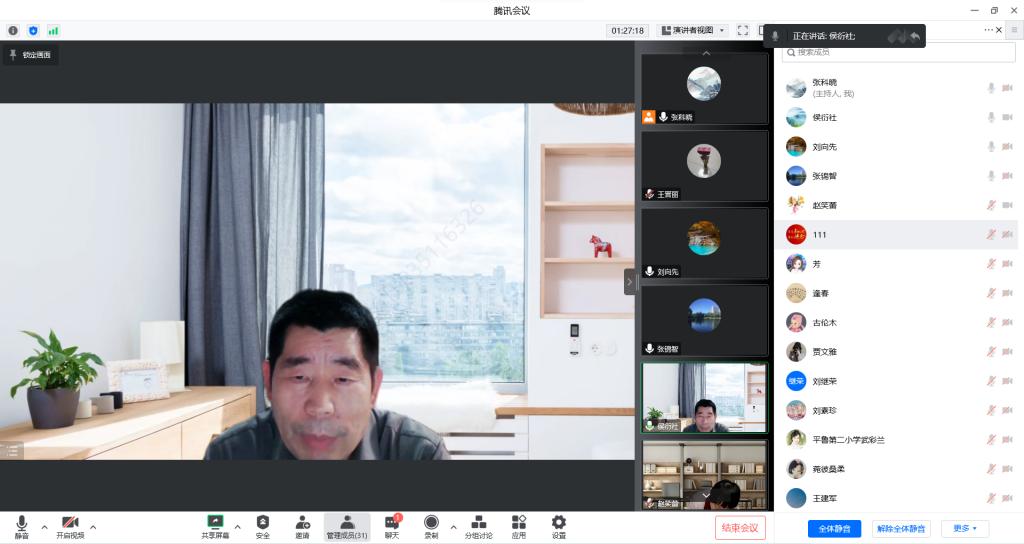This screenshot has height=544, width=1024.
Task: Toggle microphone for member 111
Action: click(x=991, y=234)
